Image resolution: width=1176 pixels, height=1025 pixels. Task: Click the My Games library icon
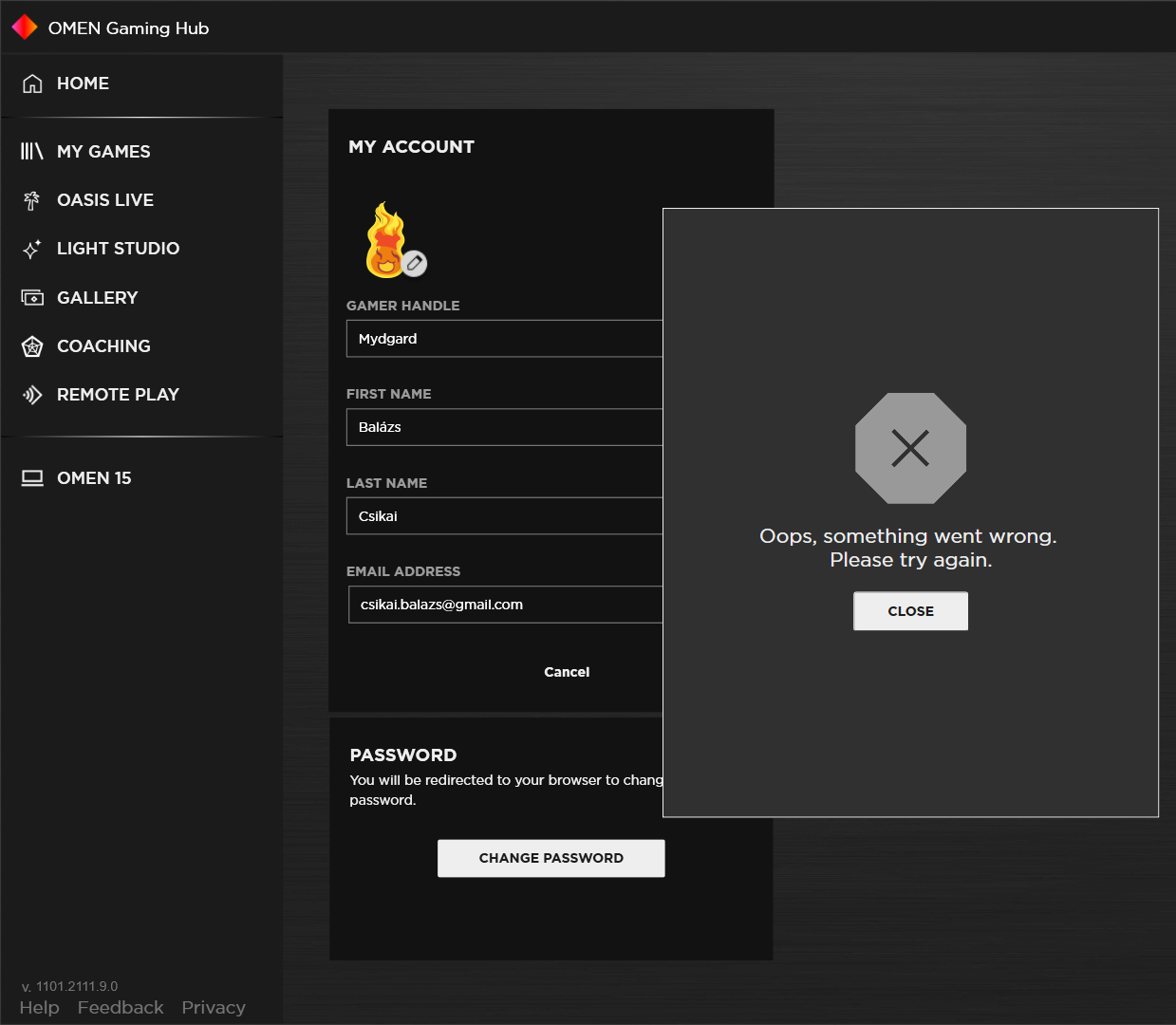[32, 152]
